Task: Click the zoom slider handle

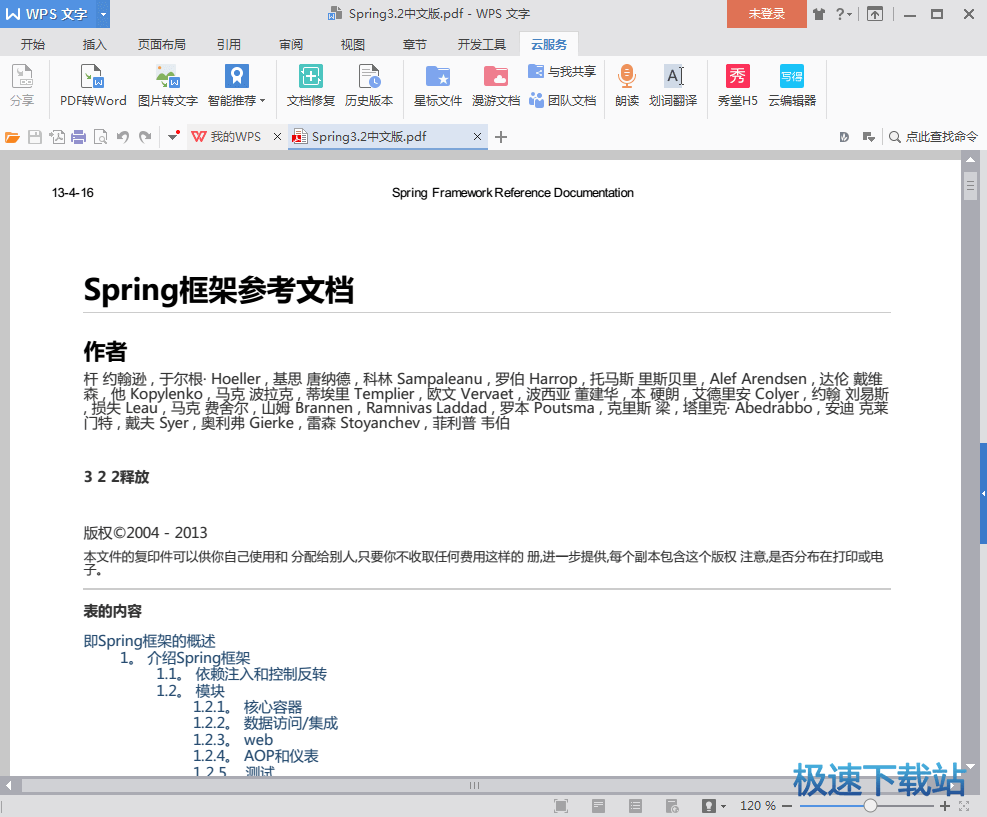Action: 870,806
